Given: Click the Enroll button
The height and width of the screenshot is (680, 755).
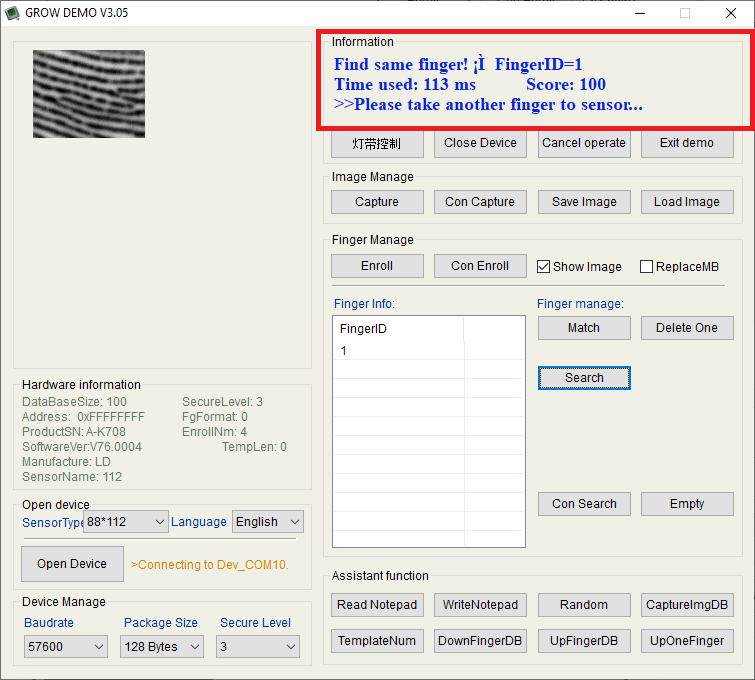Looking at the screenshot, I should click(377, 266).
